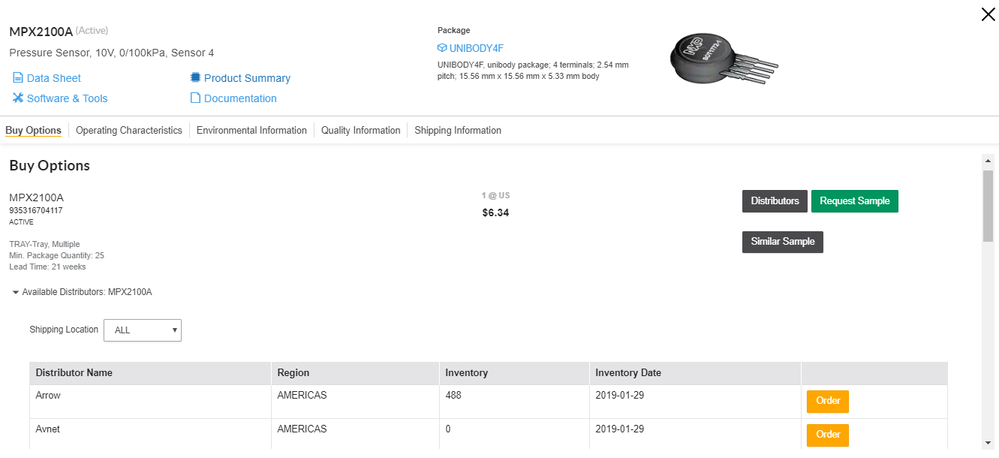
Task: Switch to Operating Characteristics tab
Action: (x=129, y=131)
